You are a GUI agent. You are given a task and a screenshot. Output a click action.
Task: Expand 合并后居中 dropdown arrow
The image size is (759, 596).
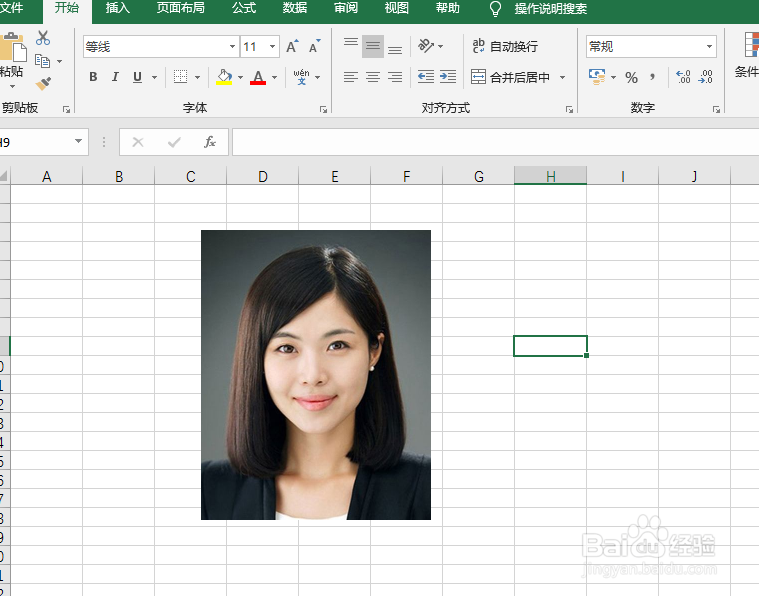[x=562, y=77]
